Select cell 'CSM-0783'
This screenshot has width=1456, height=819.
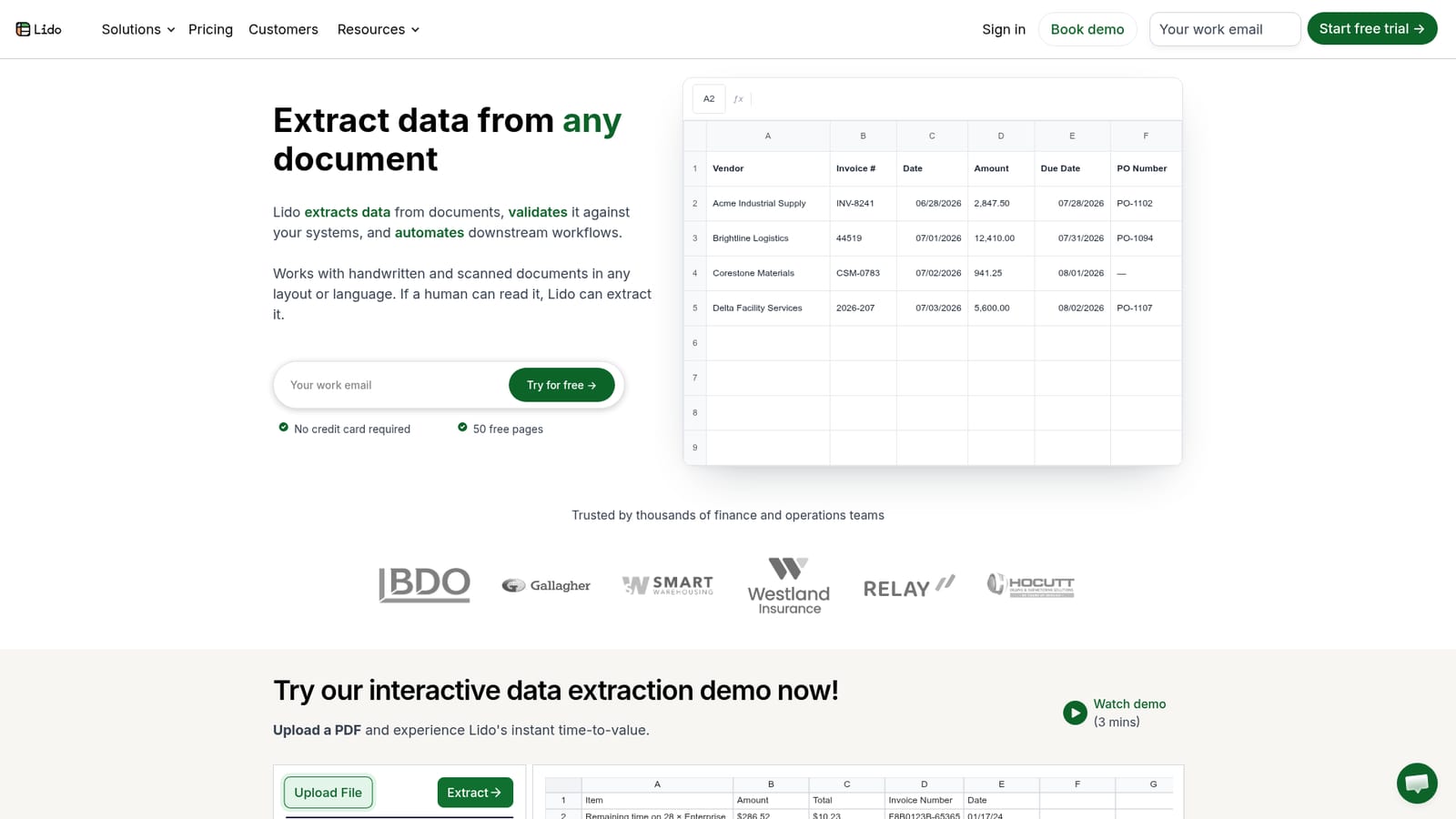[864, 273]
